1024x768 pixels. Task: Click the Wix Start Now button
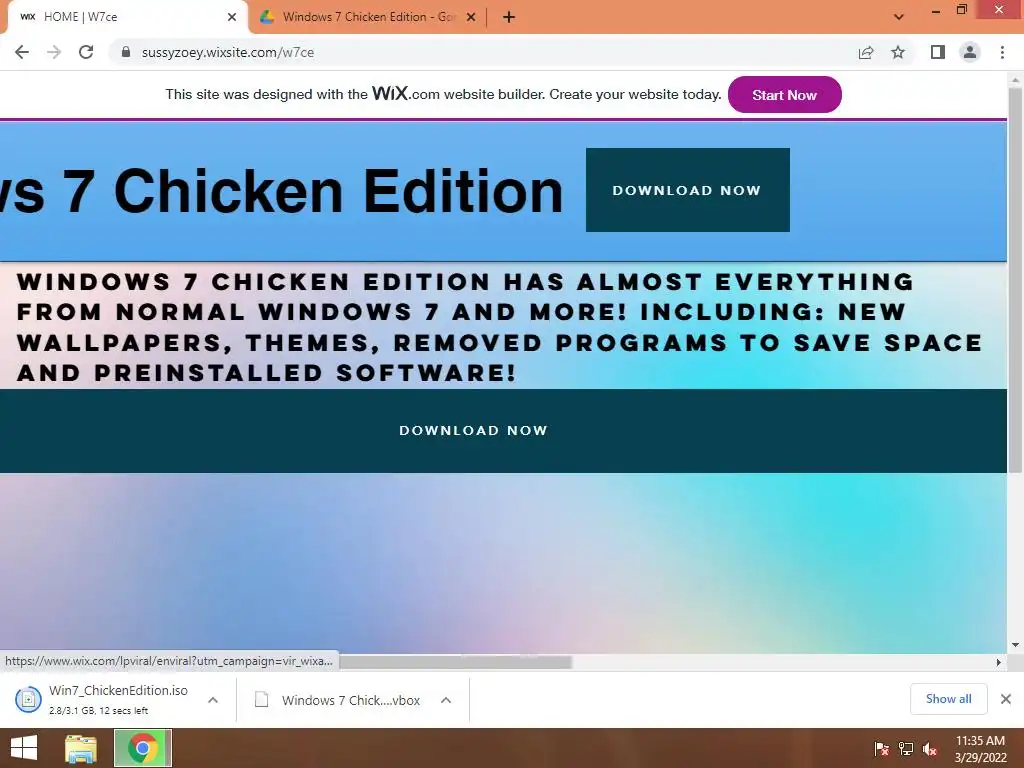[x=784, y=95]
